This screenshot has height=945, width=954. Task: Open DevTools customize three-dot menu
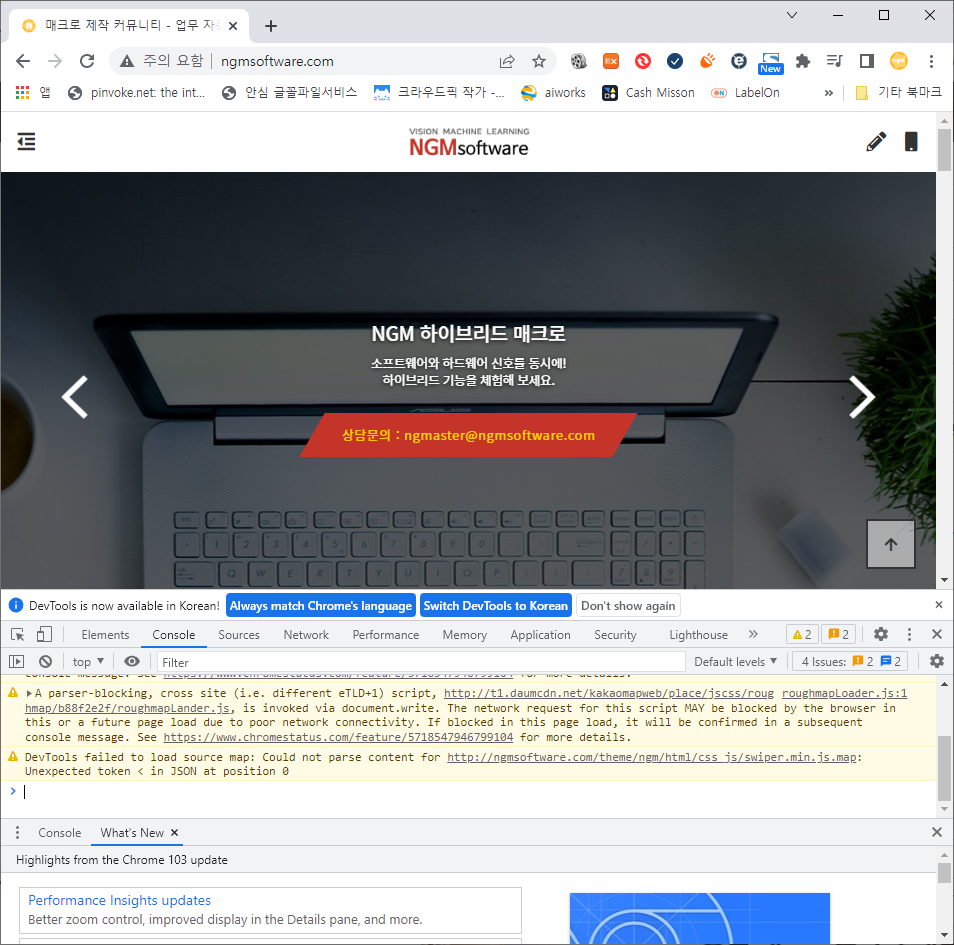click(x=909, y=634)
